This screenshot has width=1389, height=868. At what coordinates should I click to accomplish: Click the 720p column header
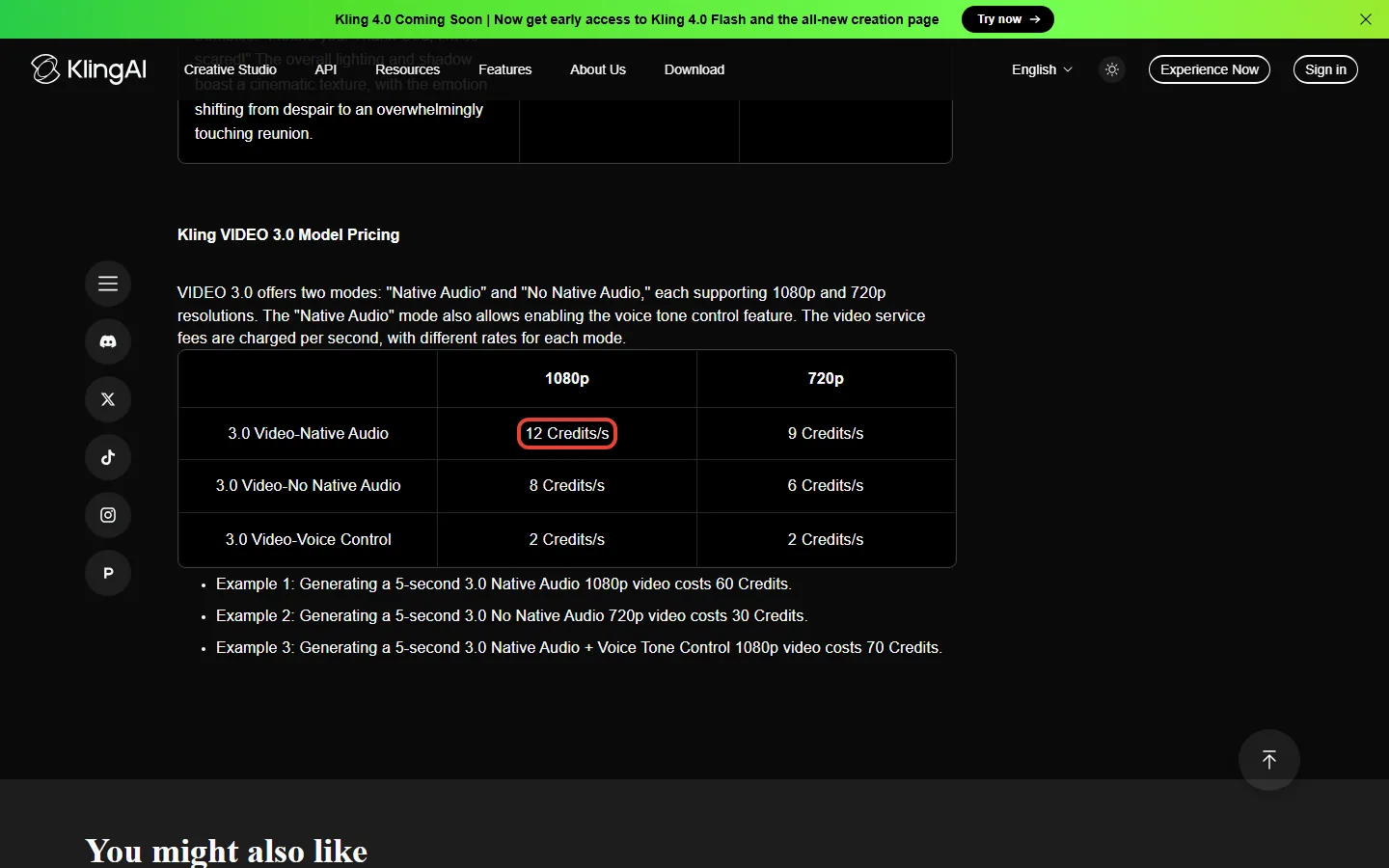[826, 379]
